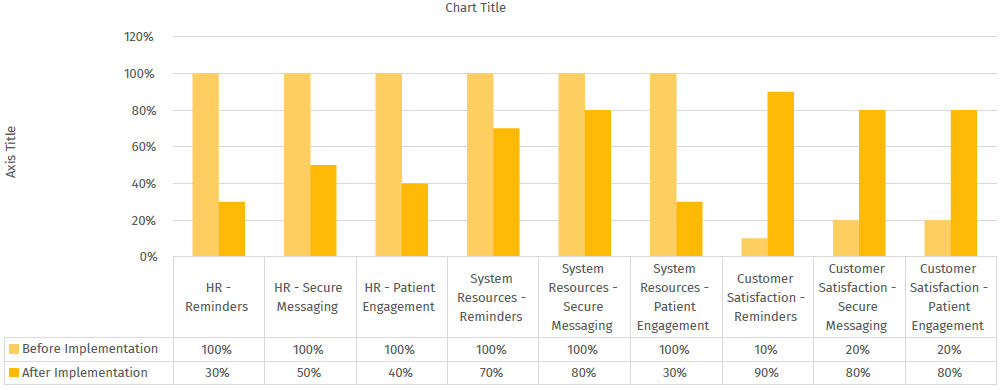Select System Resources - Reminders after bar
The width and height of the screenshot is (1002, 390).
[506, 192]
